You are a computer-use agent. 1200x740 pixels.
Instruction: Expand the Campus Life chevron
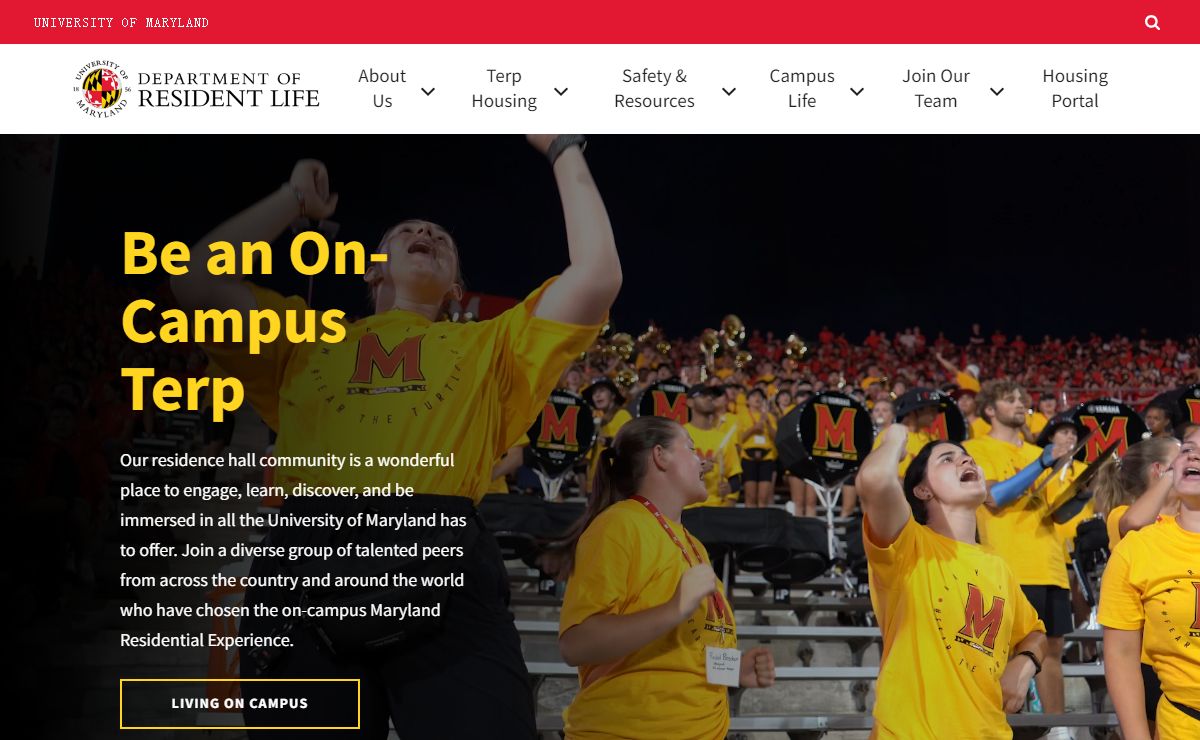pyautogui.click(x=857, y=91)
